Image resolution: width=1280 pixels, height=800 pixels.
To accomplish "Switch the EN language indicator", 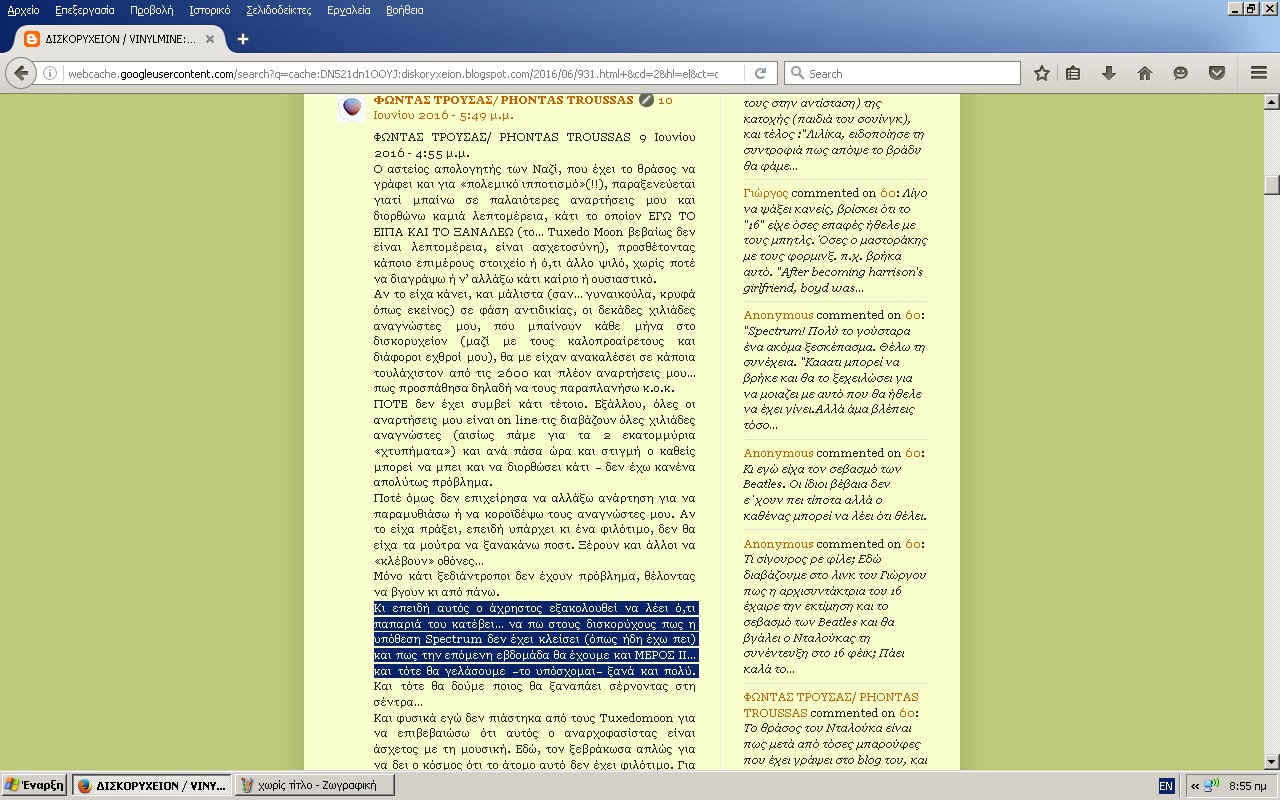I will (1166, 786).
